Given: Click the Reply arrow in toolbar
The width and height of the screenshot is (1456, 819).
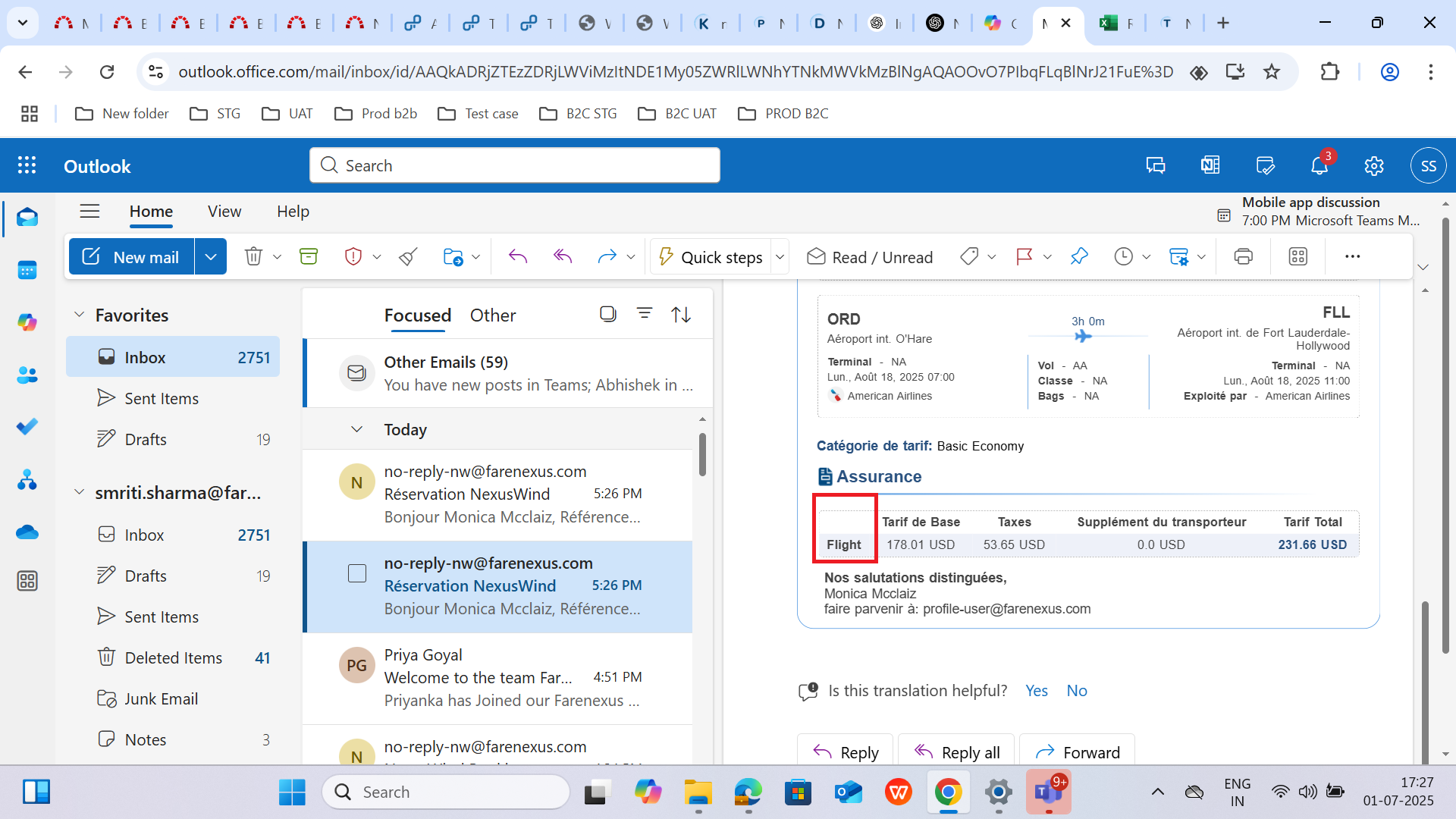Looking at the screenshot, I should (x=518, y=256).
